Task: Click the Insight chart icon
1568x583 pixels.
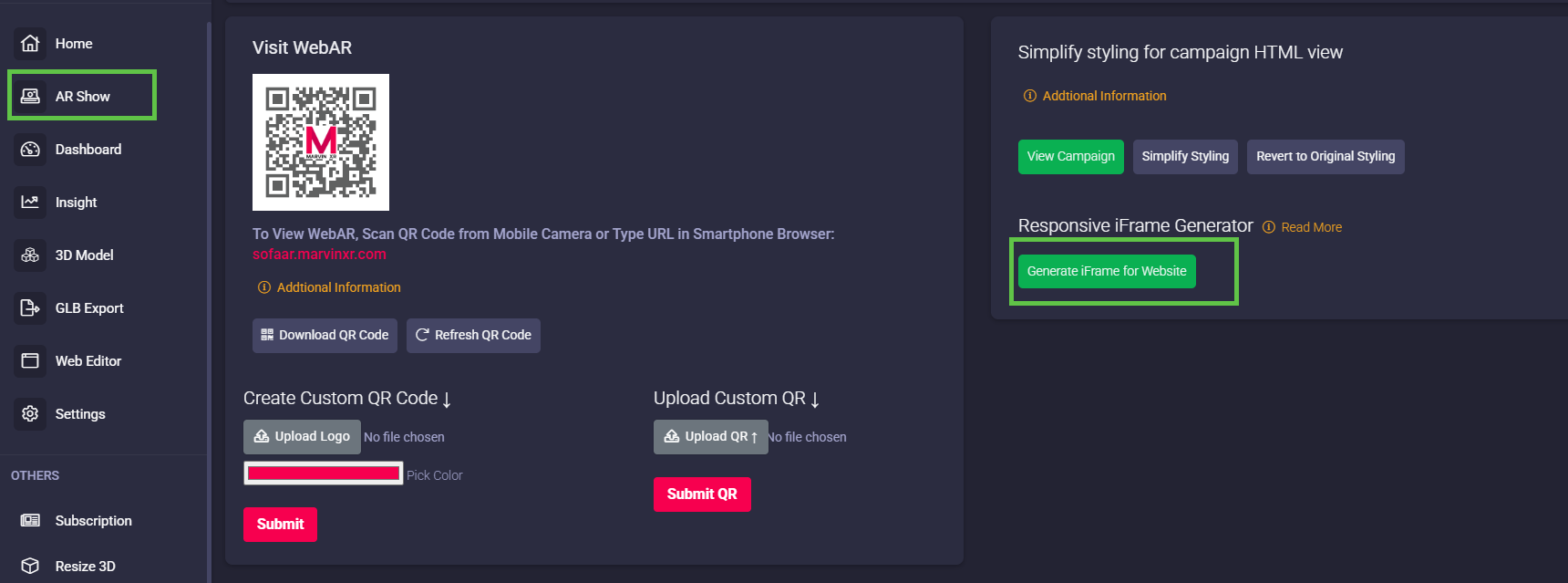Action: [30, 203]
